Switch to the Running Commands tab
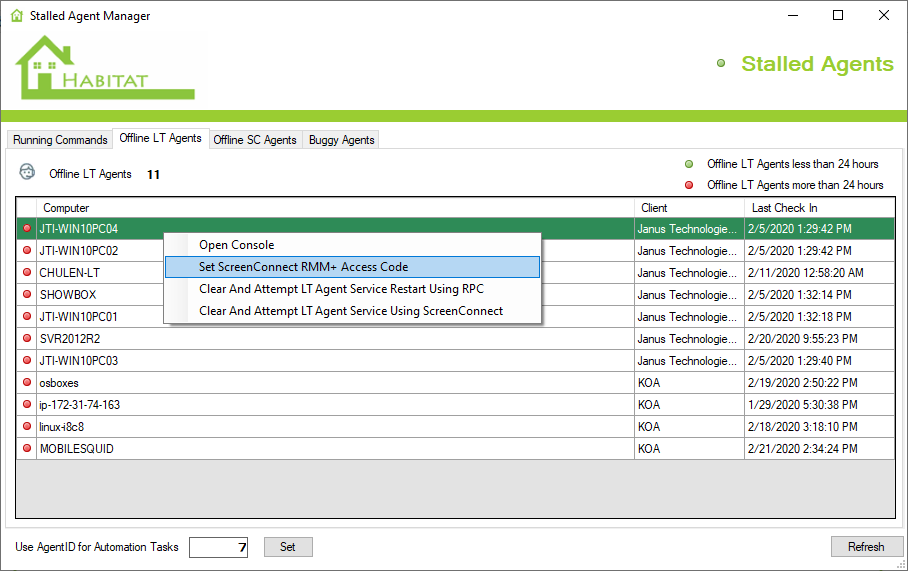The width and height of the screenshot is (908, 571). click(x=60, y=140)
